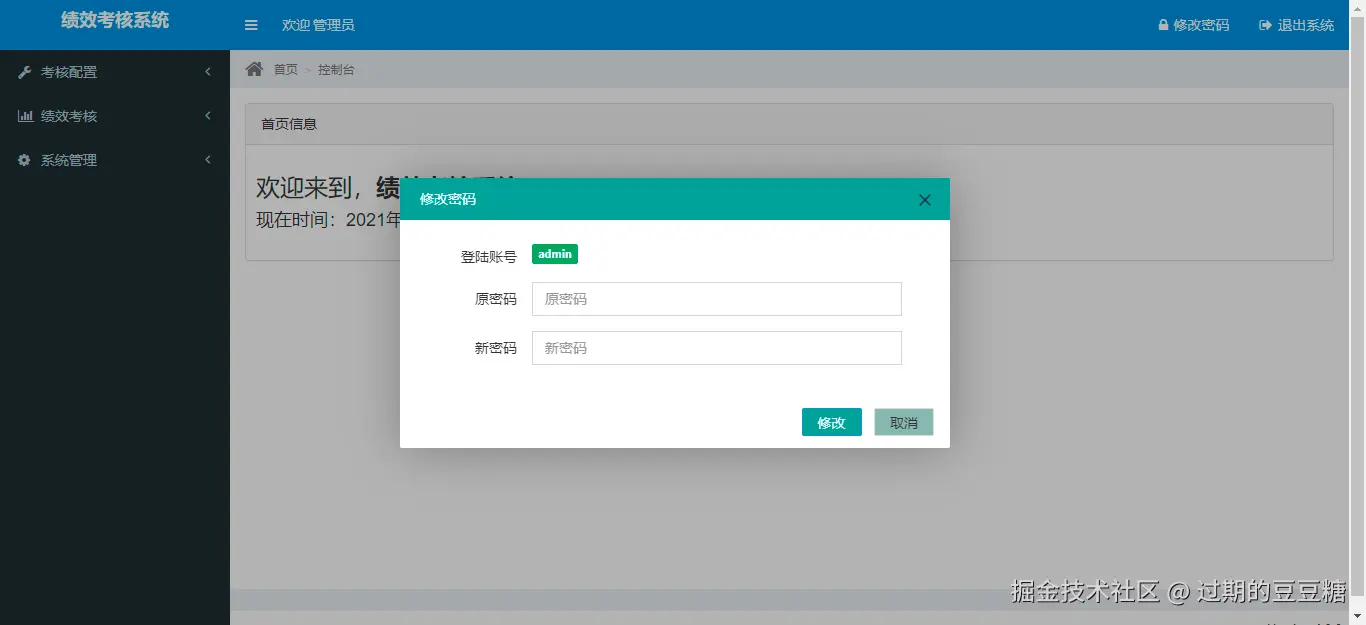Click the 修改 button to confirm
Image resolution: width=1366 pixels, height=625 pixels.
831,422
